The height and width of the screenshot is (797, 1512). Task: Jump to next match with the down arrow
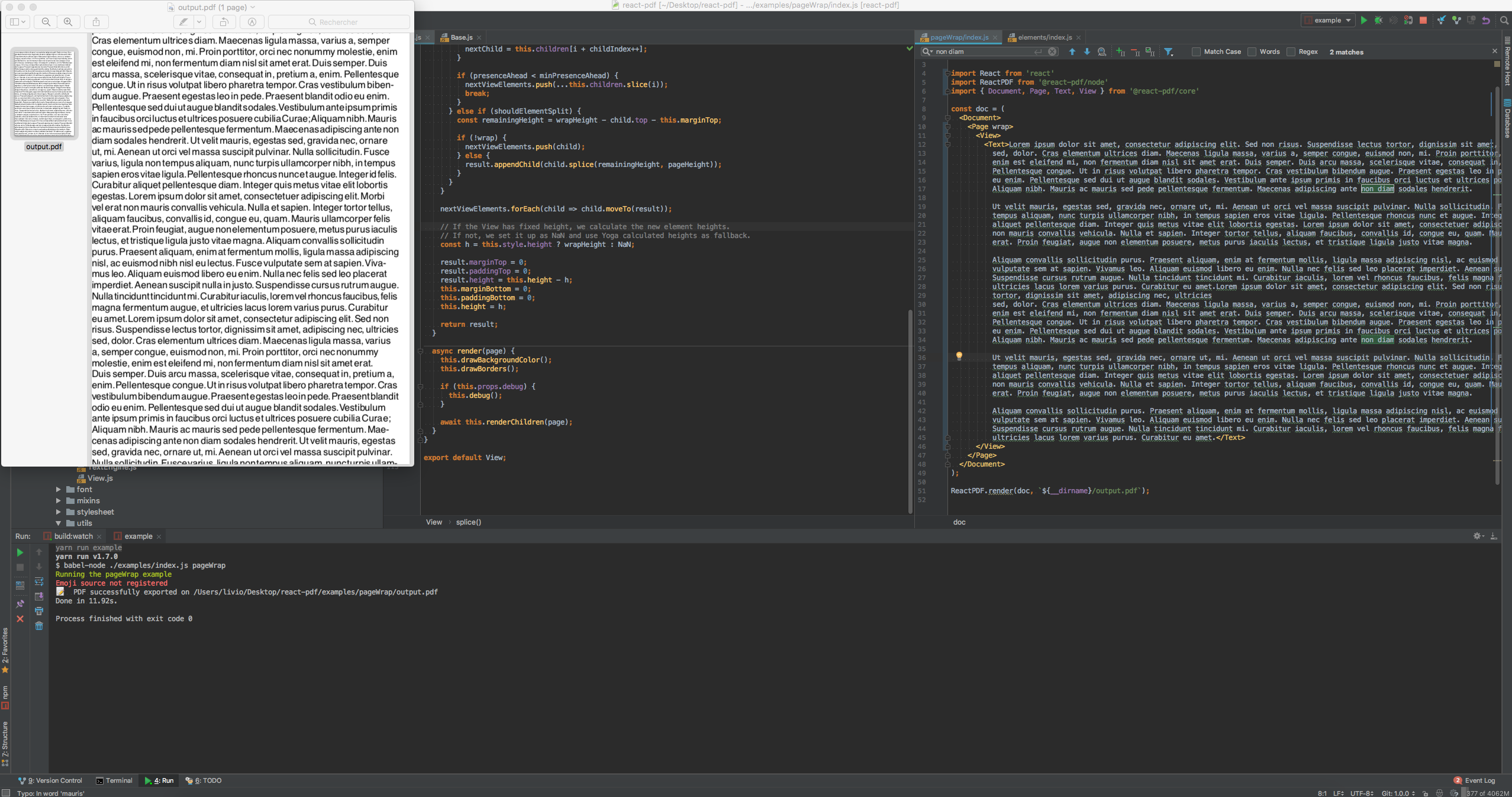coord(1087,52)
